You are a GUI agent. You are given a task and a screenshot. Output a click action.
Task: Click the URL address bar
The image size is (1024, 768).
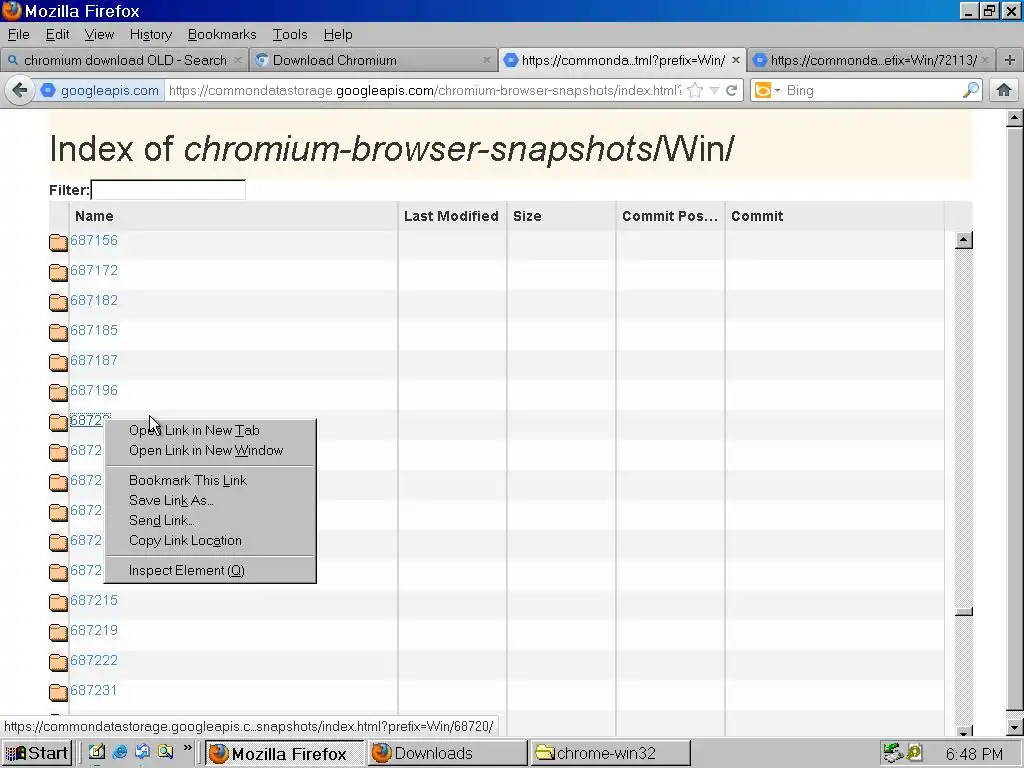click(424, 90)
